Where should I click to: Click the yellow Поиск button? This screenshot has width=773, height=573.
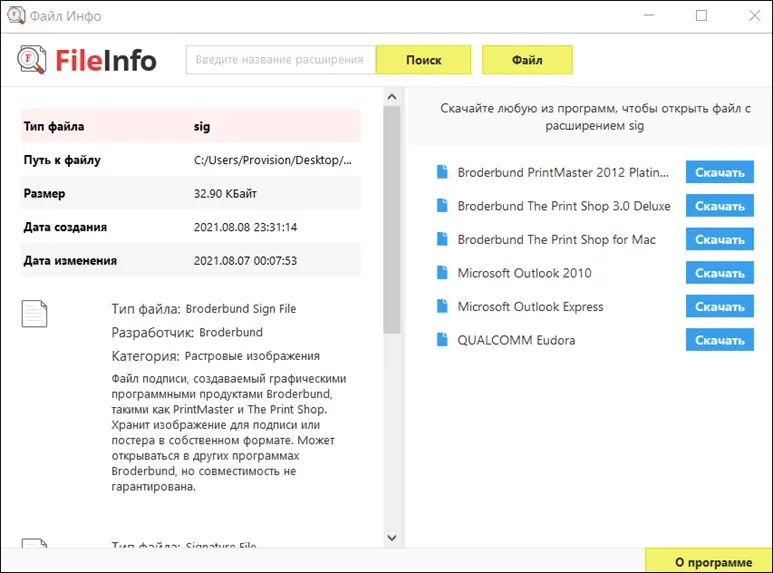tap(423, 60)
